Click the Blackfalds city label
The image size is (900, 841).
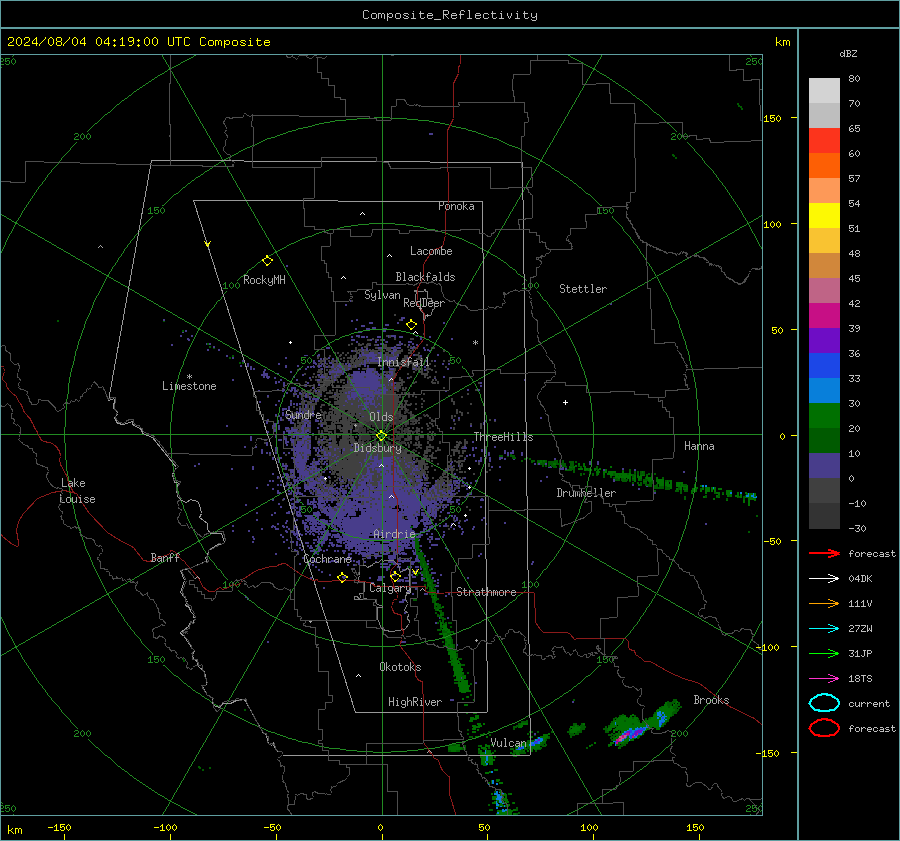425,277
